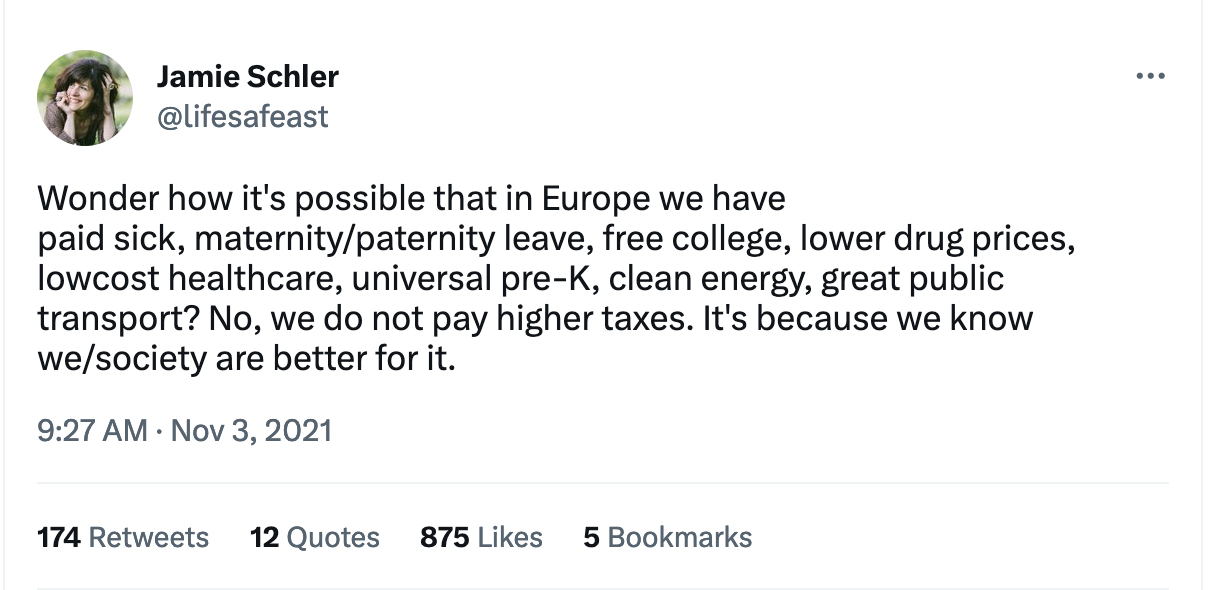Viewport: 1214px width, 590px height.
Task: Click the "we/society are better for it" line
Action: [x=246, y=359]
